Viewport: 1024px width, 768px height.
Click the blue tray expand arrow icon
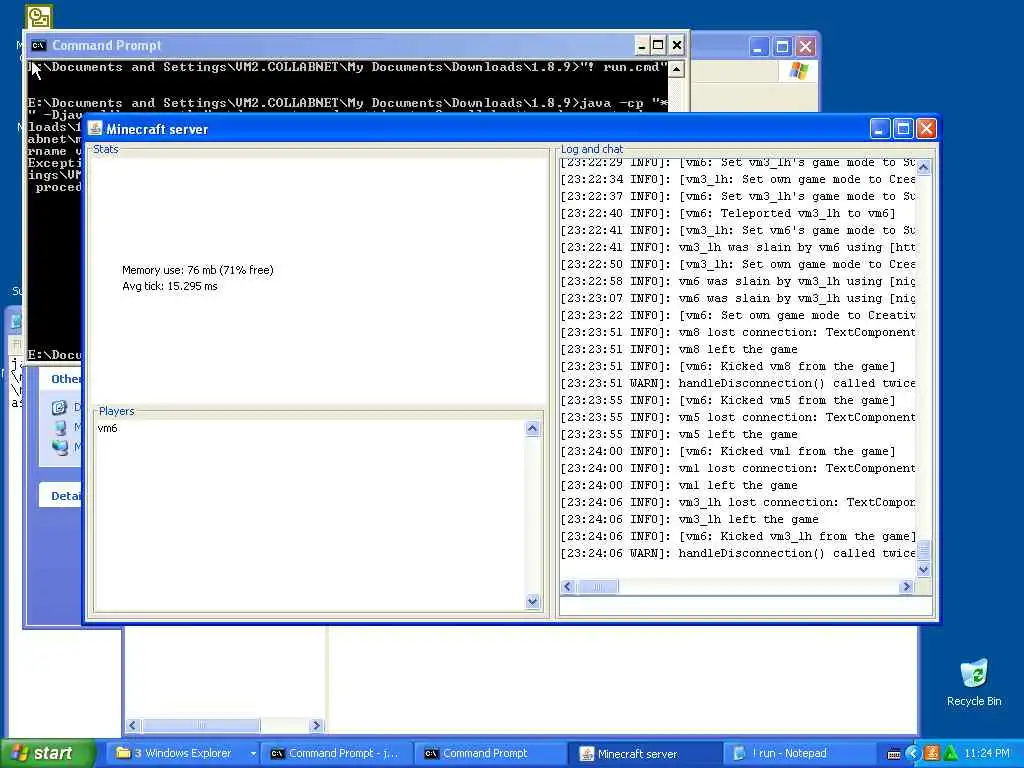tap(912, 754)
